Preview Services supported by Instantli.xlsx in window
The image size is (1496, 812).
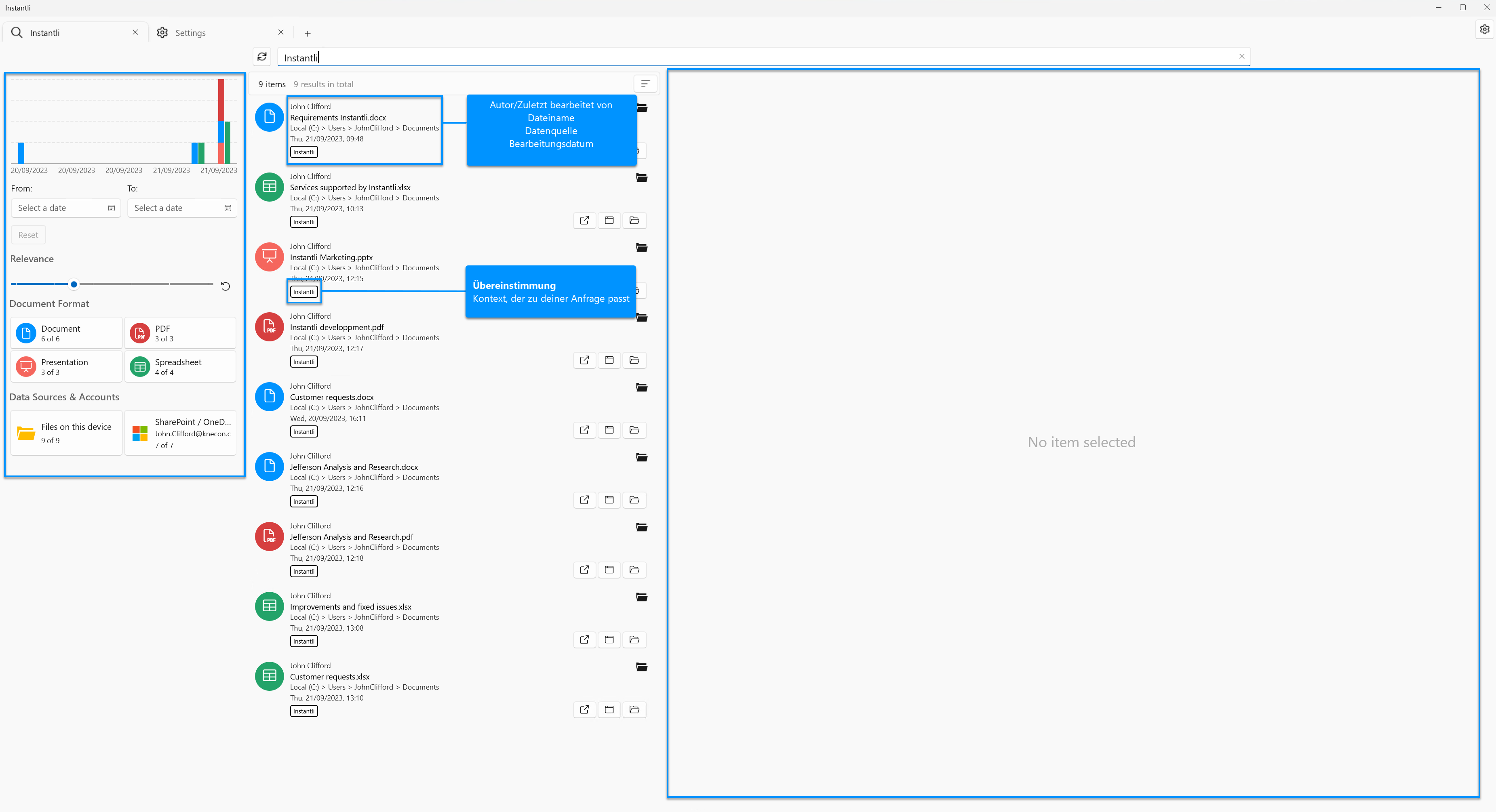(x=609, y=221)
